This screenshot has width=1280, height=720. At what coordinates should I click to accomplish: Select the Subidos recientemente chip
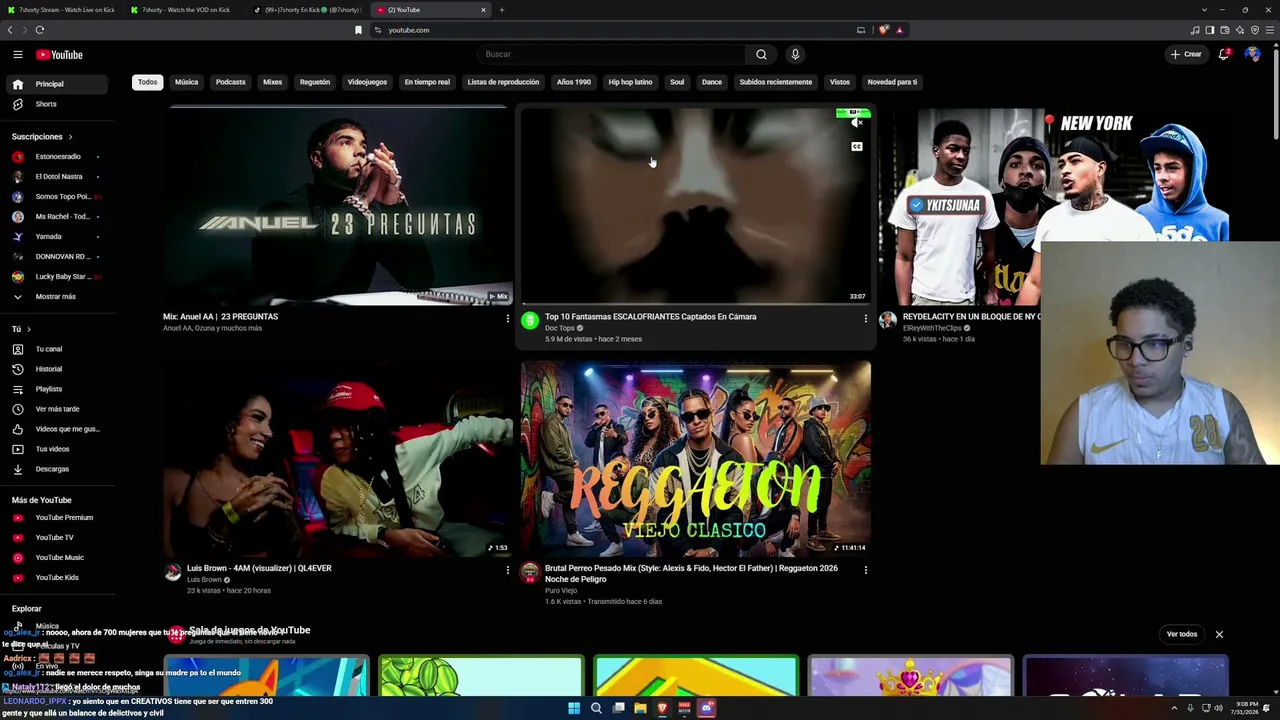(x=776, y=82)
